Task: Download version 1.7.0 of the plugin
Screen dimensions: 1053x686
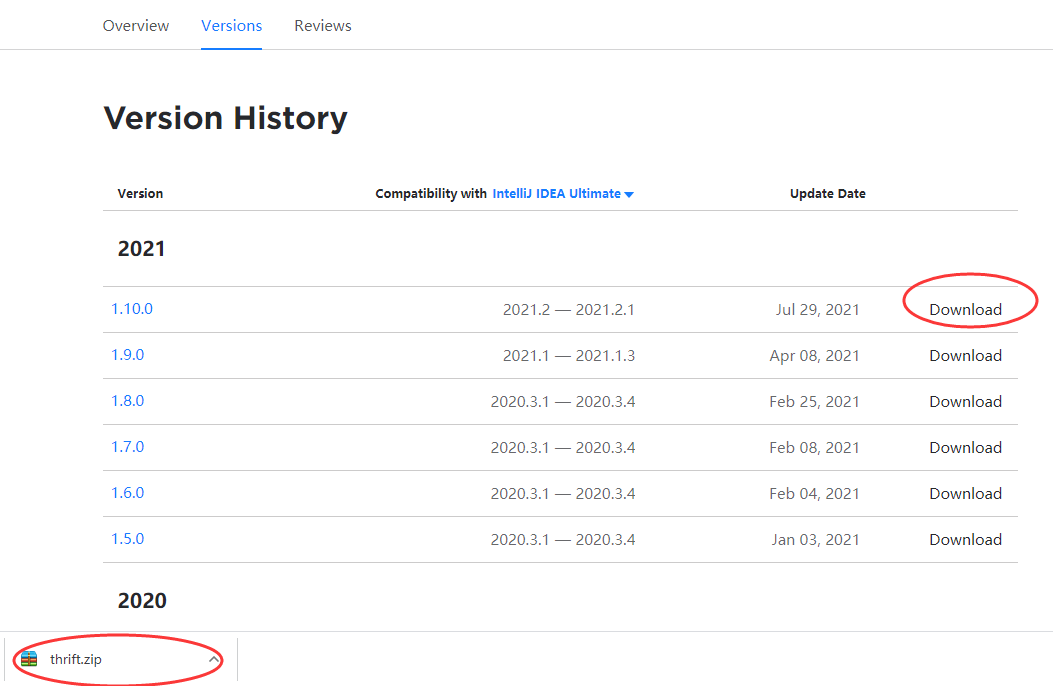Action: coord(965,448)
